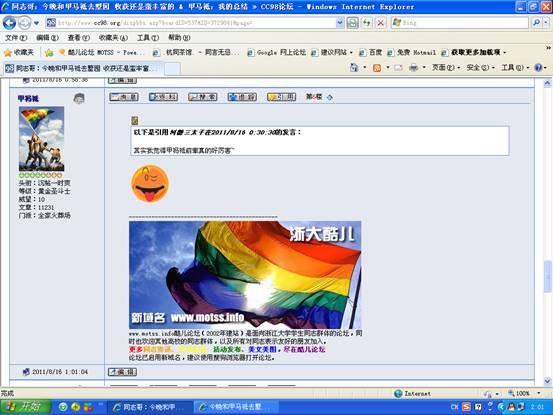Screen dimensions: 553x415
Task: Open the 安全(S) command bar dropdown
Action: pyautogui.click(x=480, y=67)
